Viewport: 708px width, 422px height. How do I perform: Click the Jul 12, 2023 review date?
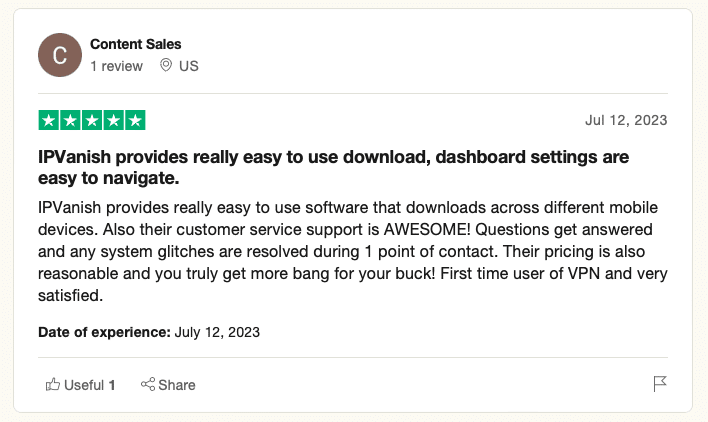click(626, 120)
